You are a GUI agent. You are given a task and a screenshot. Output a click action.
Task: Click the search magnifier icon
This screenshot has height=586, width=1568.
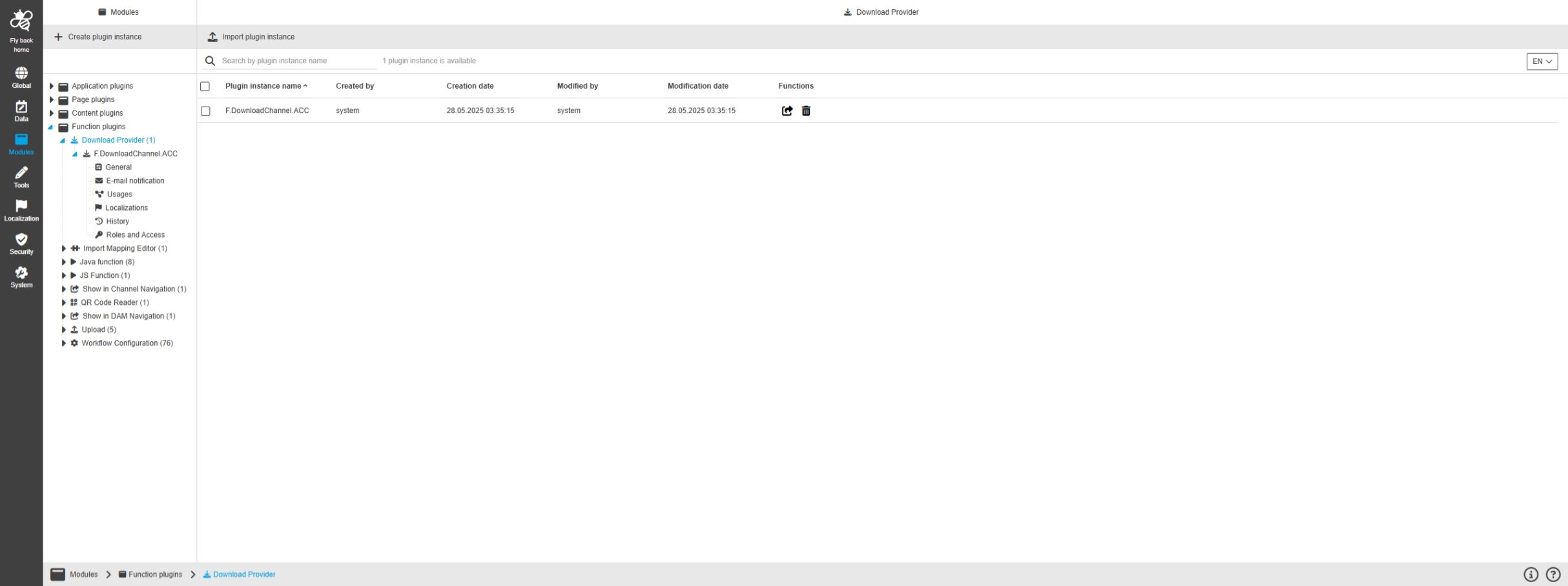pyautogui.click(x=210, y=61)
